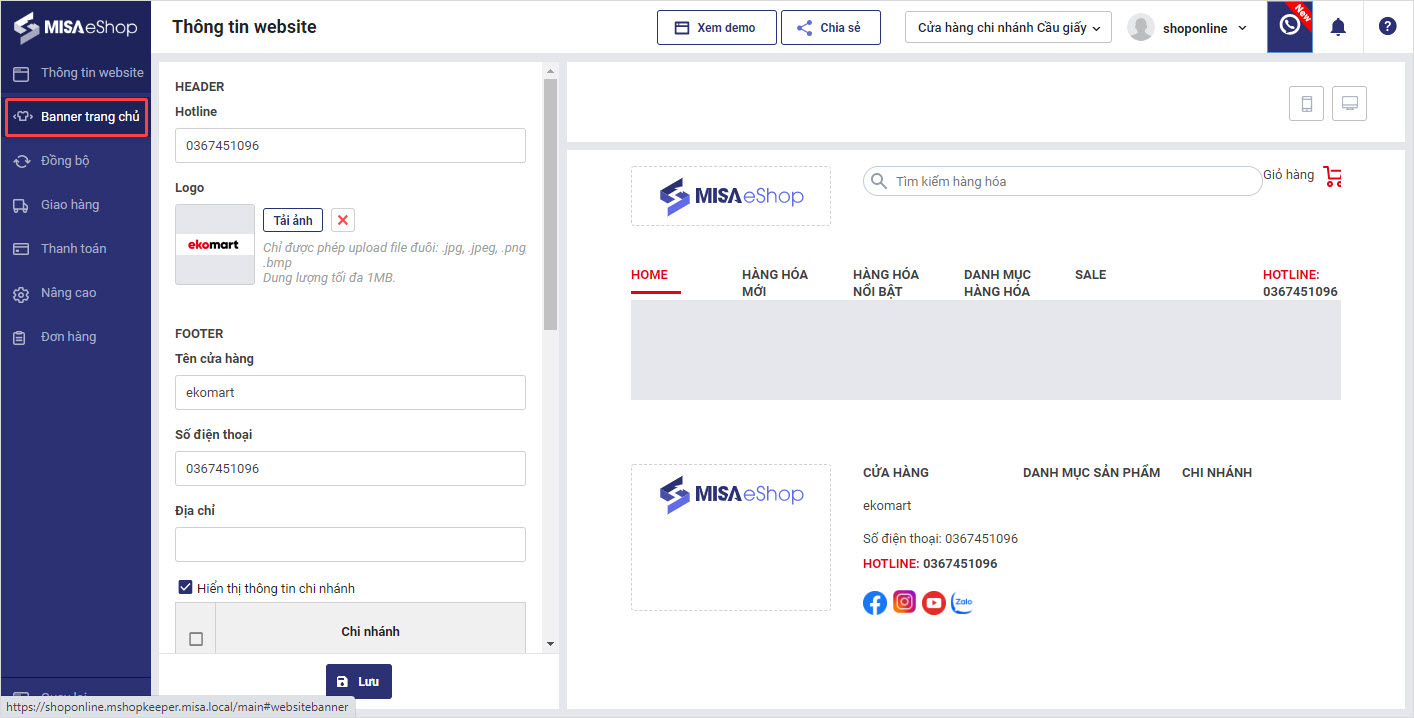Image resolution: width=1414 pixels, height=718 pixels.
Task: Click the ekomart footer store name
Action: (887, 506)
